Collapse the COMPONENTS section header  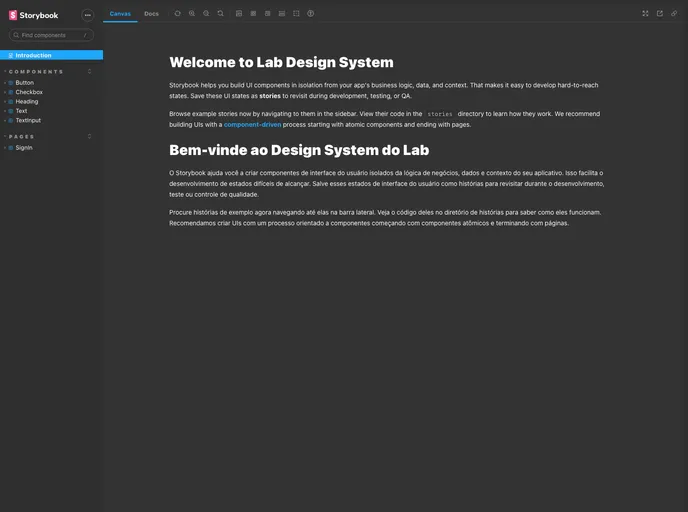pyautogui.click(x=36, y=72)
